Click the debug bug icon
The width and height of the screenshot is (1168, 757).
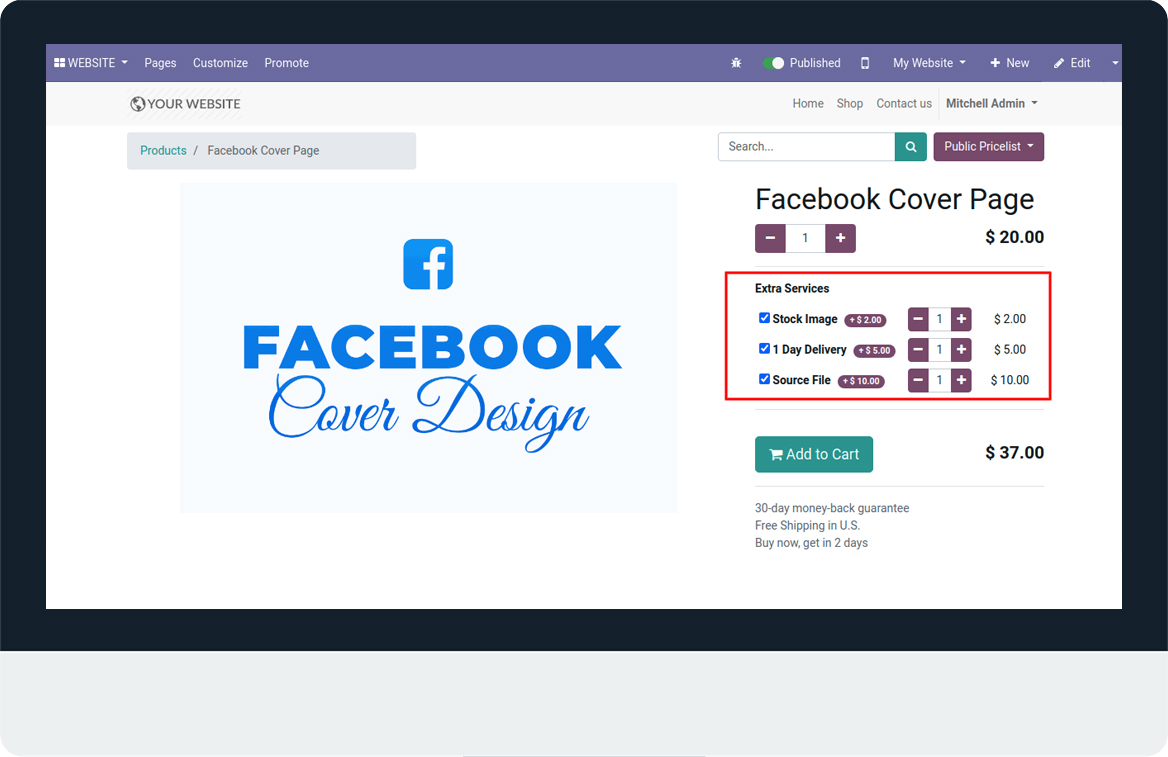(x=736, y=63)
